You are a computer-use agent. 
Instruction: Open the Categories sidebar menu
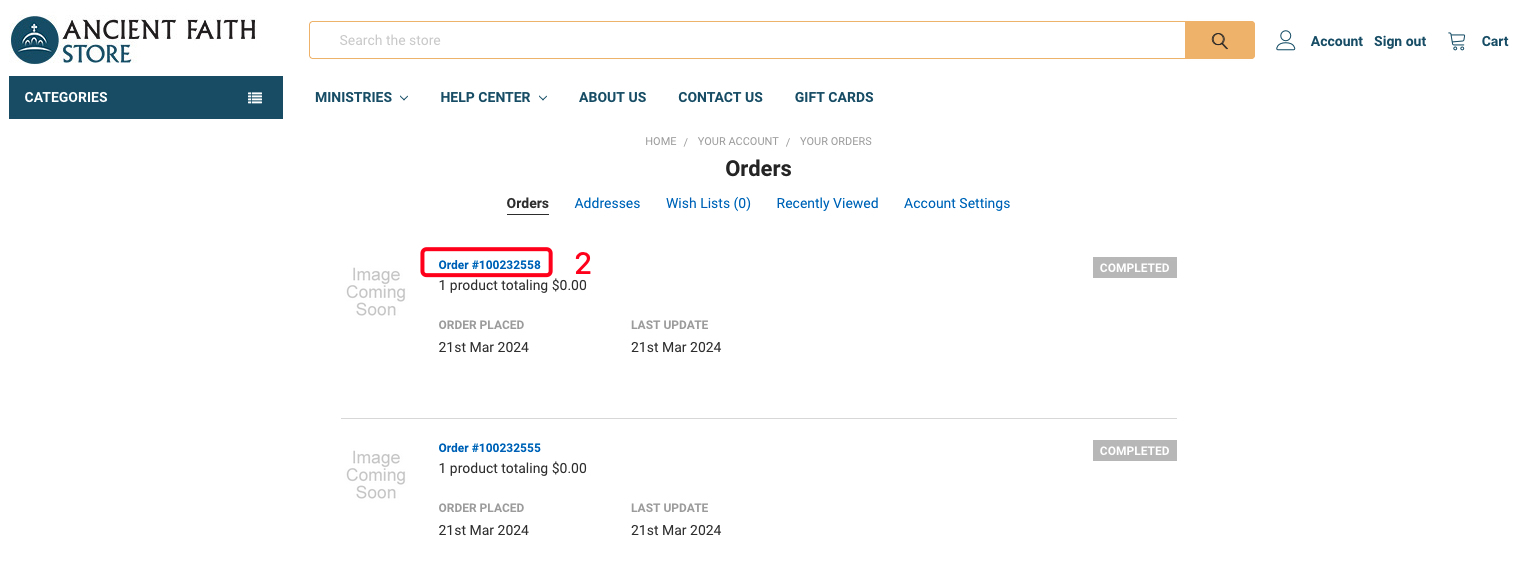[x=146, y=97]
